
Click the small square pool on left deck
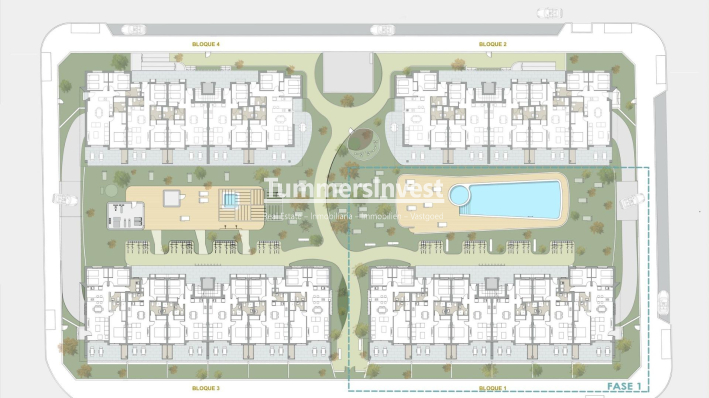[x=230, y=199]
